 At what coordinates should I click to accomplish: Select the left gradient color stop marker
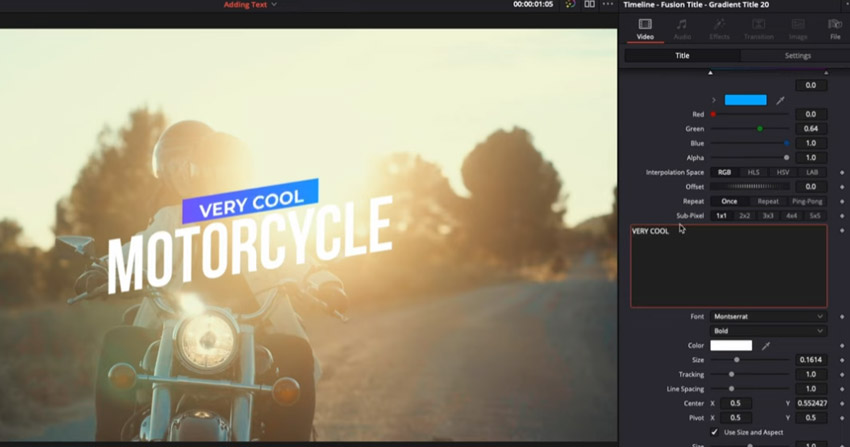coord(710,73)
